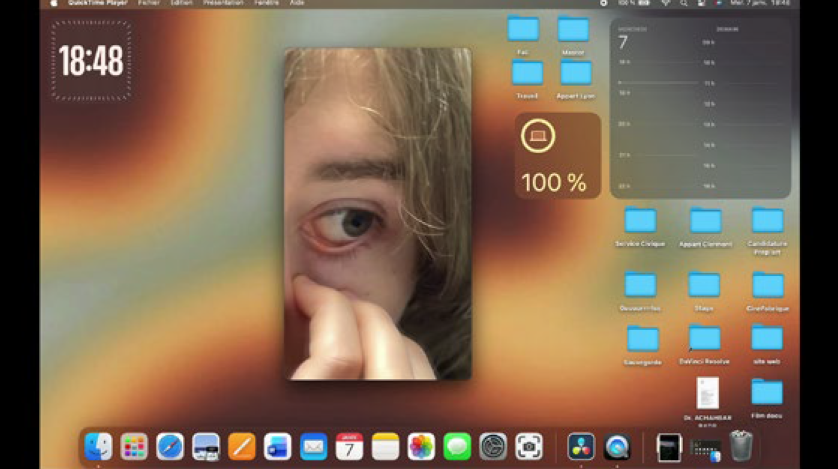This screenshot has width=838, height=469.
Task: Select the Service Civique folder
Action: tap(640, 222)
